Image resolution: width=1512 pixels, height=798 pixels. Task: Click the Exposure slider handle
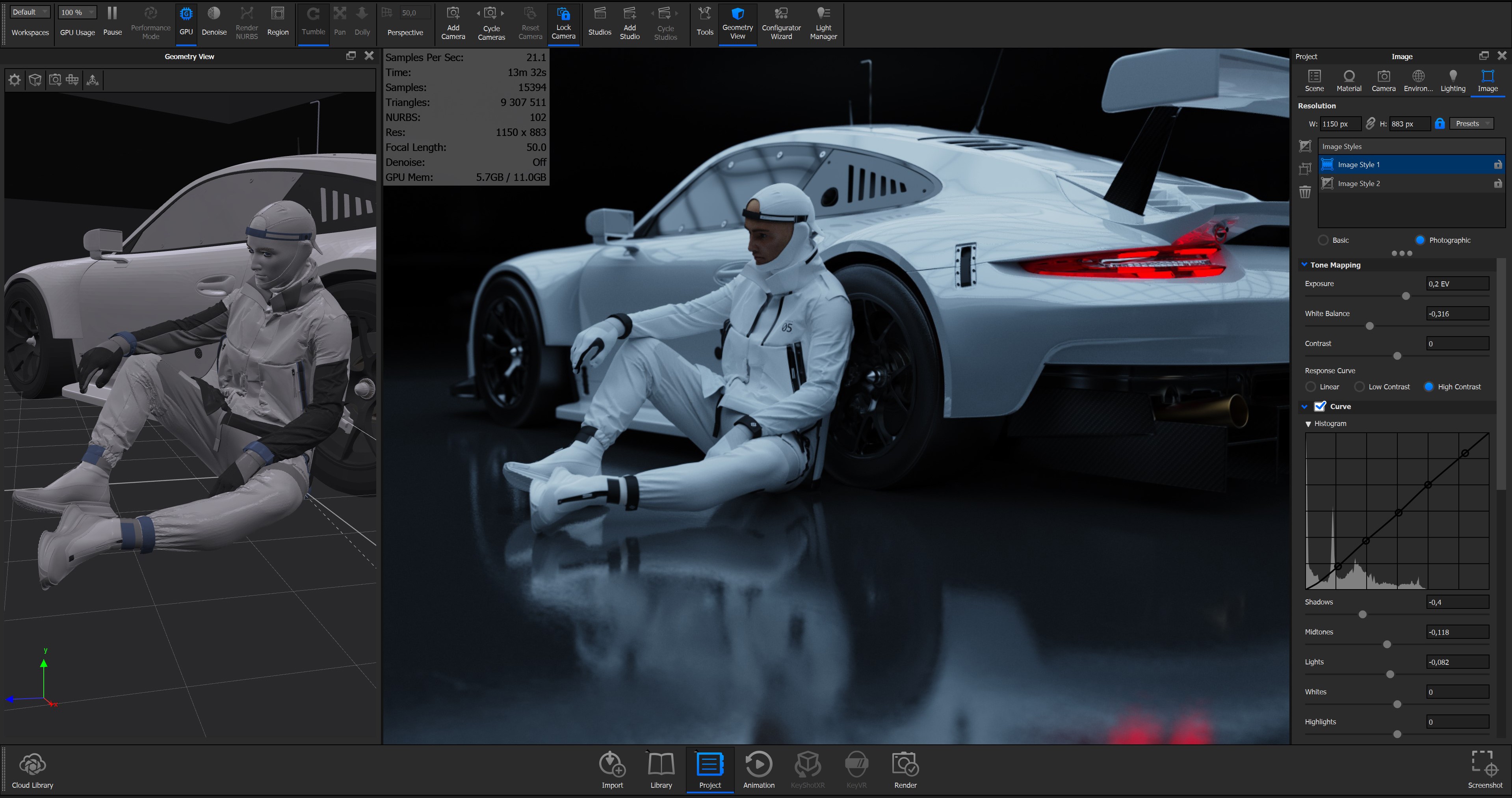[1406, 296]
